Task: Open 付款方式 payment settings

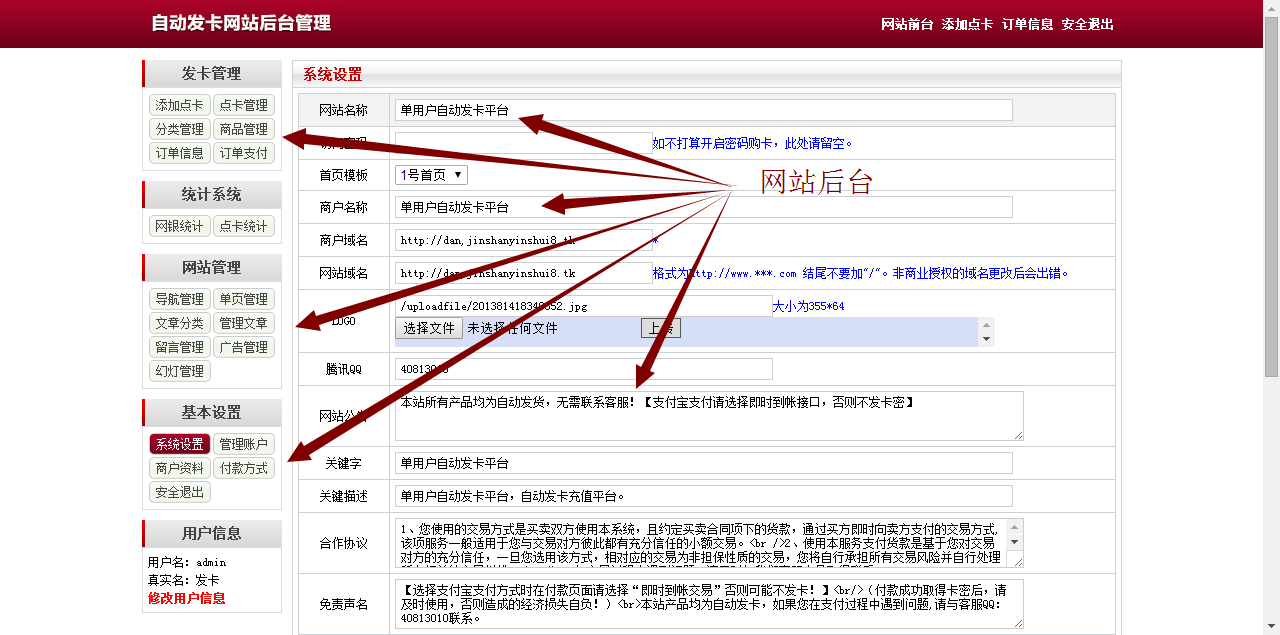Action: tap(244, 468)
